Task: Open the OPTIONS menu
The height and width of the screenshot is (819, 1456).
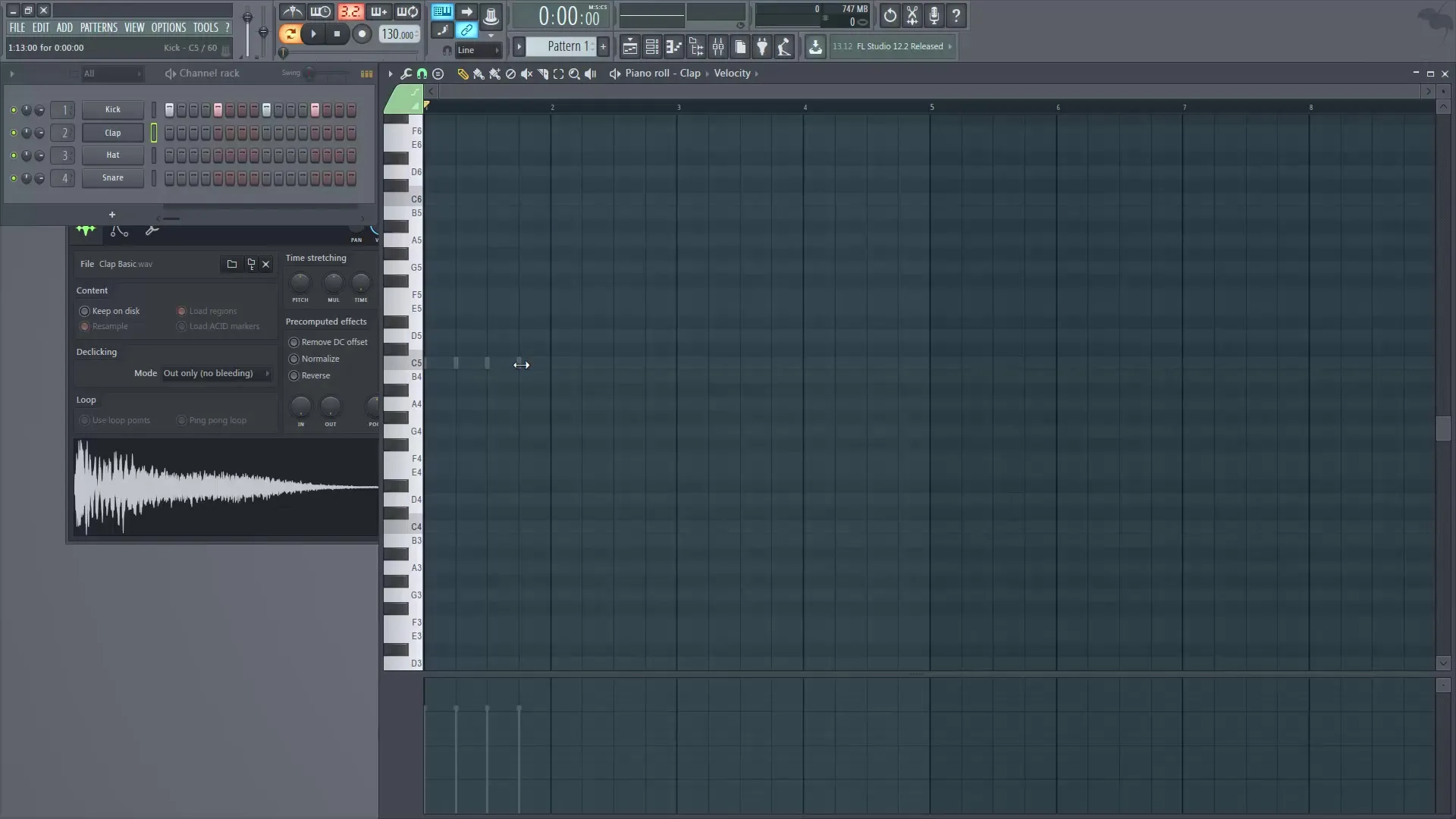Action: (x=168, y=27)
